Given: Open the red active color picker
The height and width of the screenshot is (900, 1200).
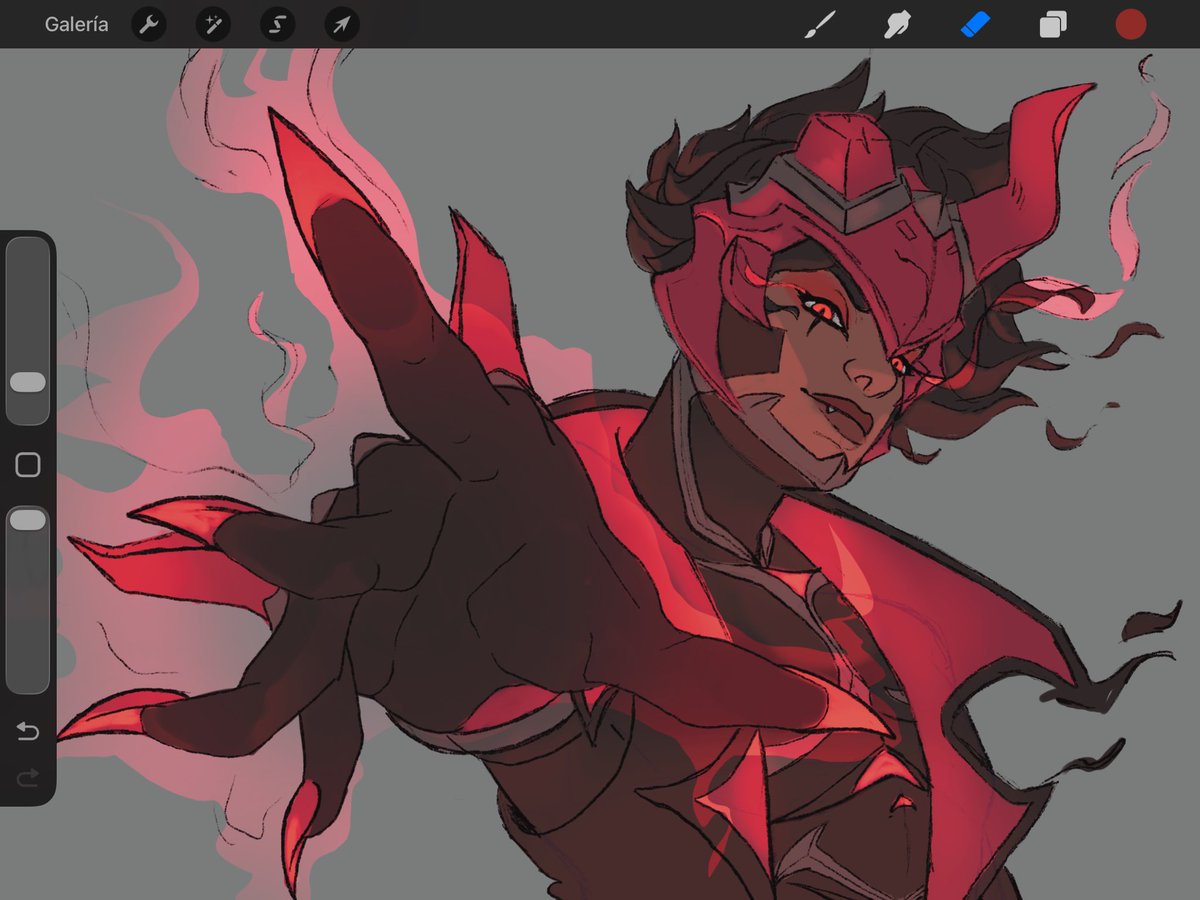Looking at the screenshot, I should [1131, 25].
